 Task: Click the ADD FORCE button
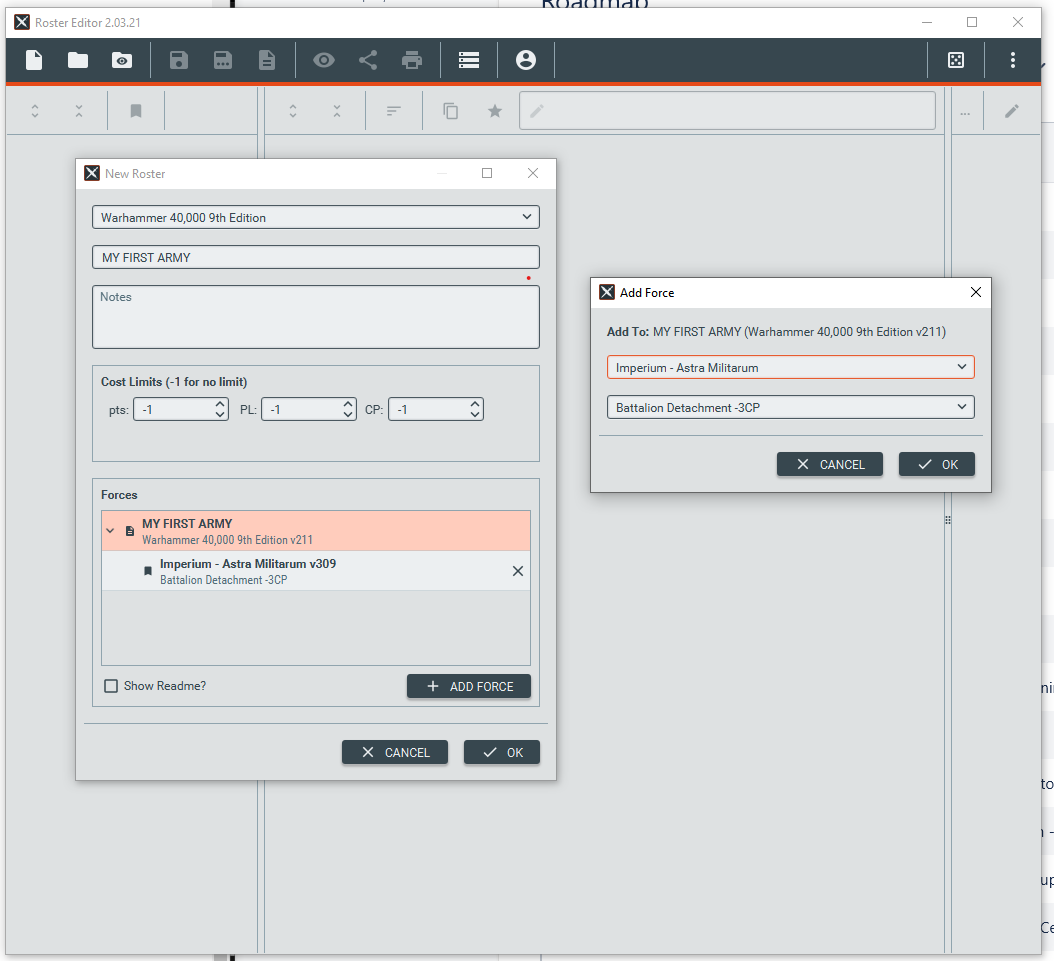point(468,686)
